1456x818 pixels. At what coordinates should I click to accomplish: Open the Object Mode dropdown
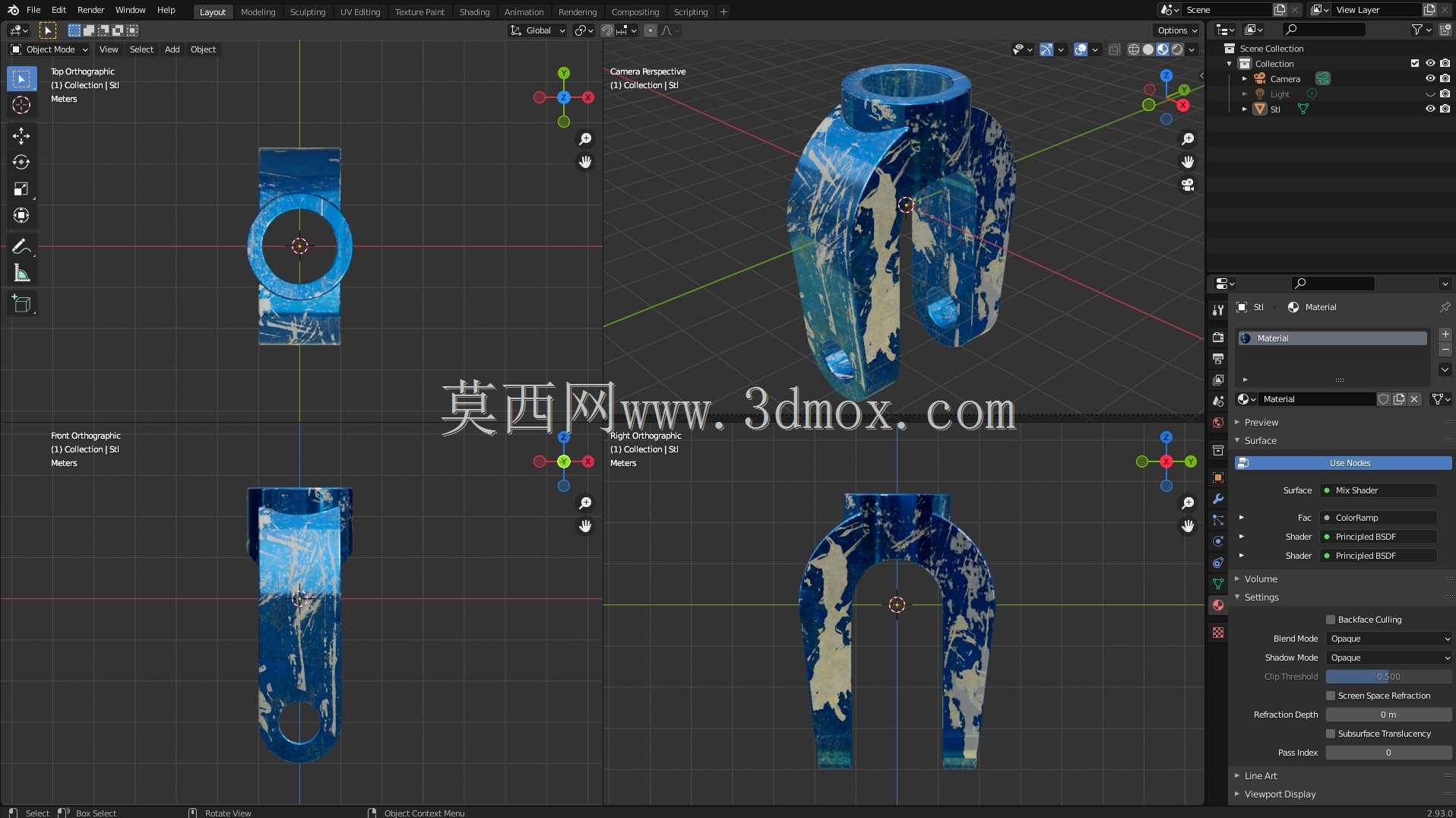pos(49,49)
